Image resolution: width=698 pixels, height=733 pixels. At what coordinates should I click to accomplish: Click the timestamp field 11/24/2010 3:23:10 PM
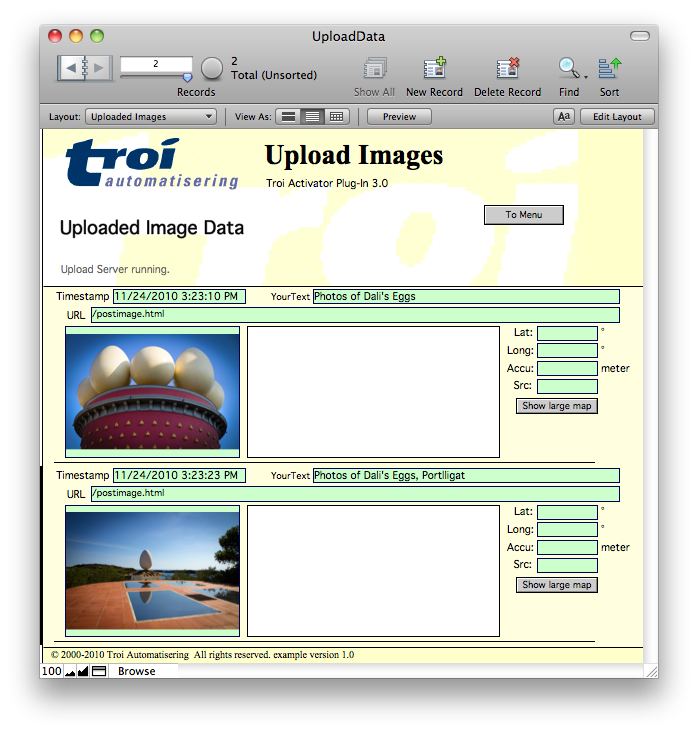180,296
